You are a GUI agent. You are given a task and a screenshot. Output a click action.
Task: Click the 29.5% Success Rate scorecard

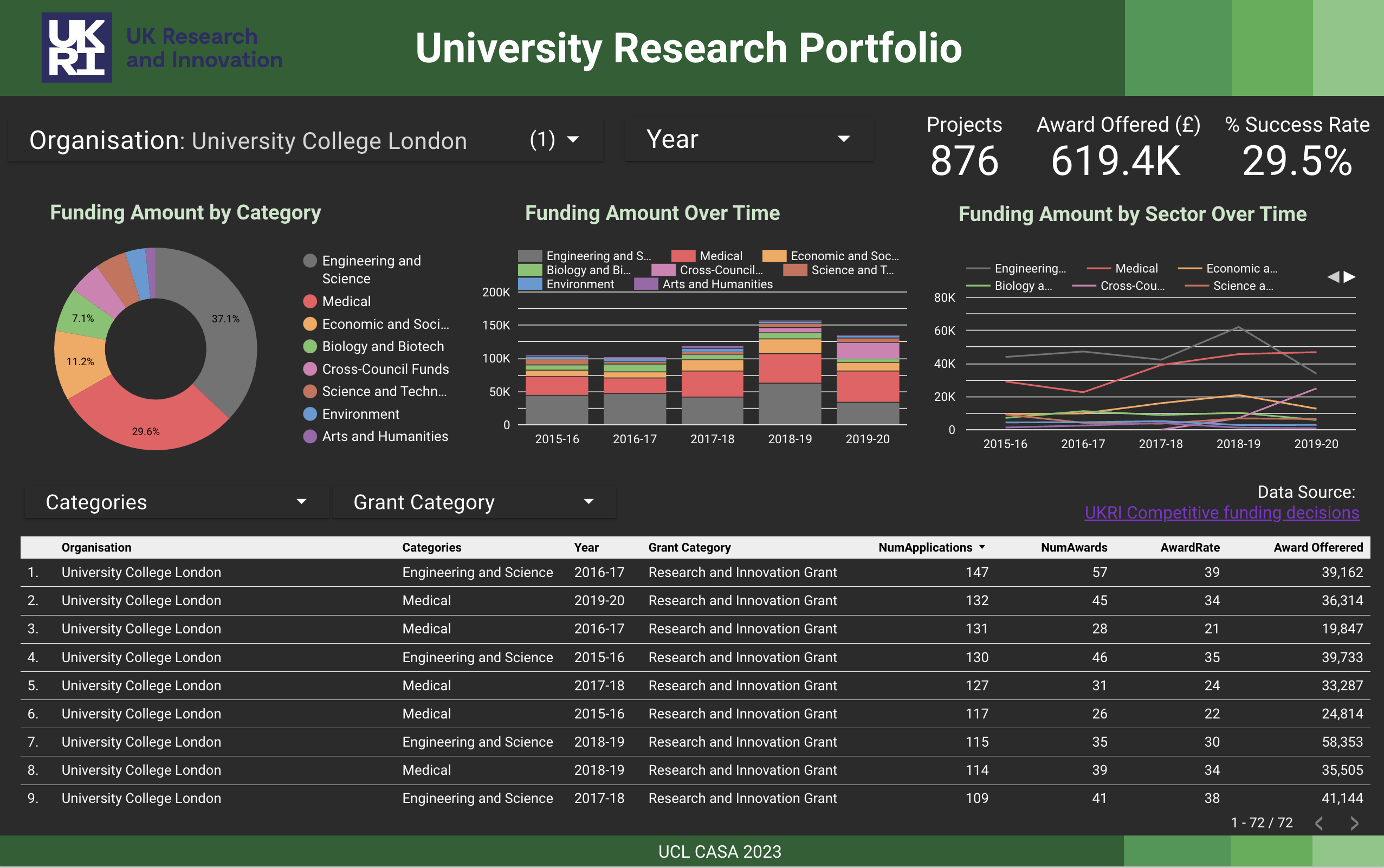tap(1297, 148)
